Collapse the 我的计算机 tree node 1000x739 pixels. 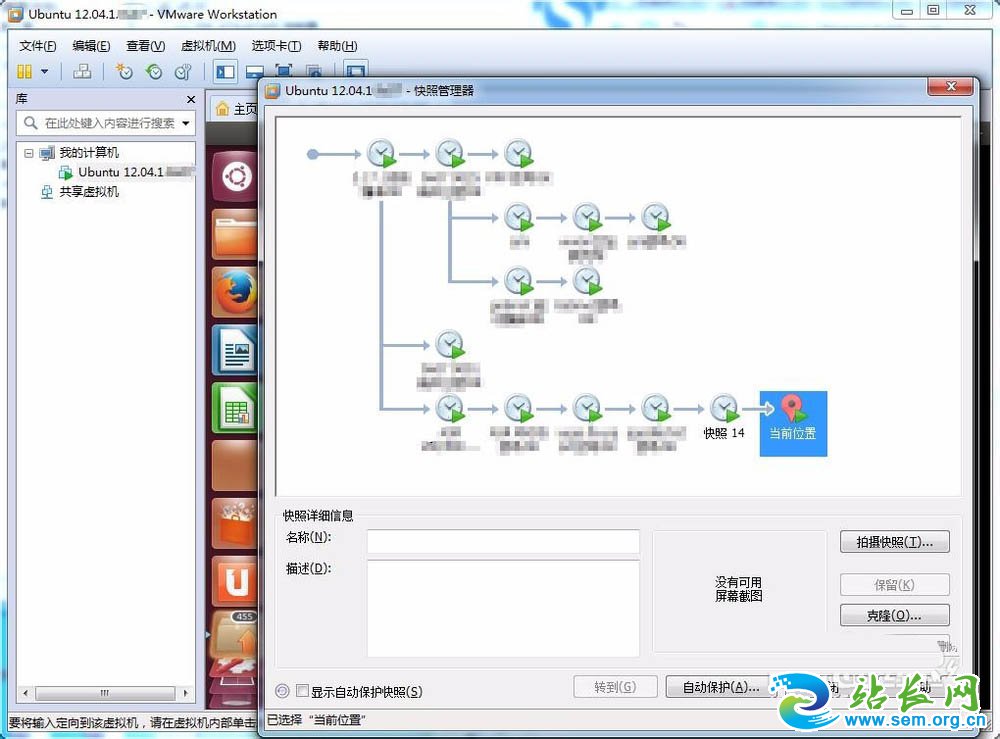pyautogui.click(x=29, y=153)
